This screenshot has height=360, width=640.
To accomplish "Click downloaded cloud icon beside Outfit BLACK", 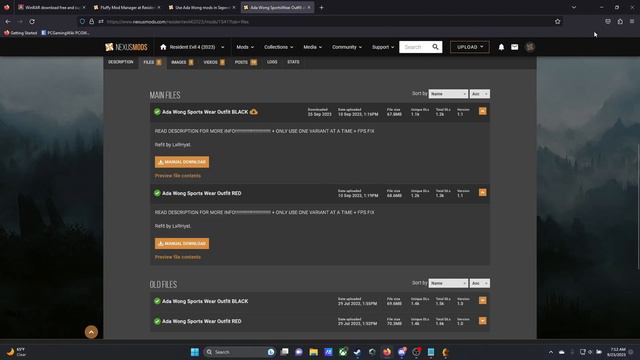I will point(253,112).
